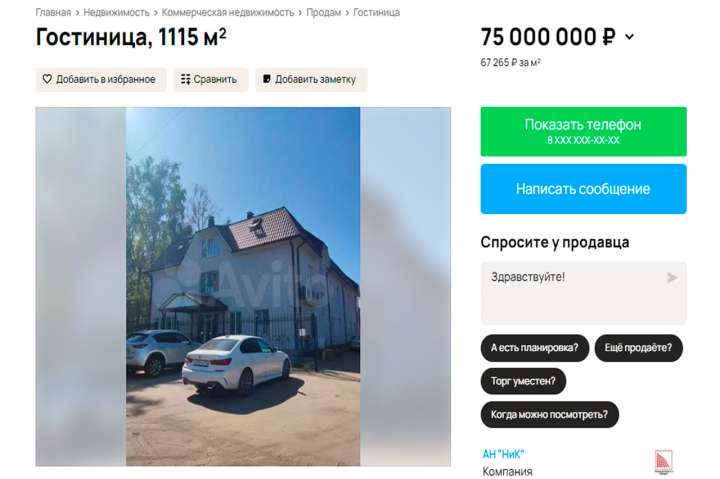Open the Гостиница breadcrumb
Viewport: 720px width, 479px height.
click(x=377, y=12)
